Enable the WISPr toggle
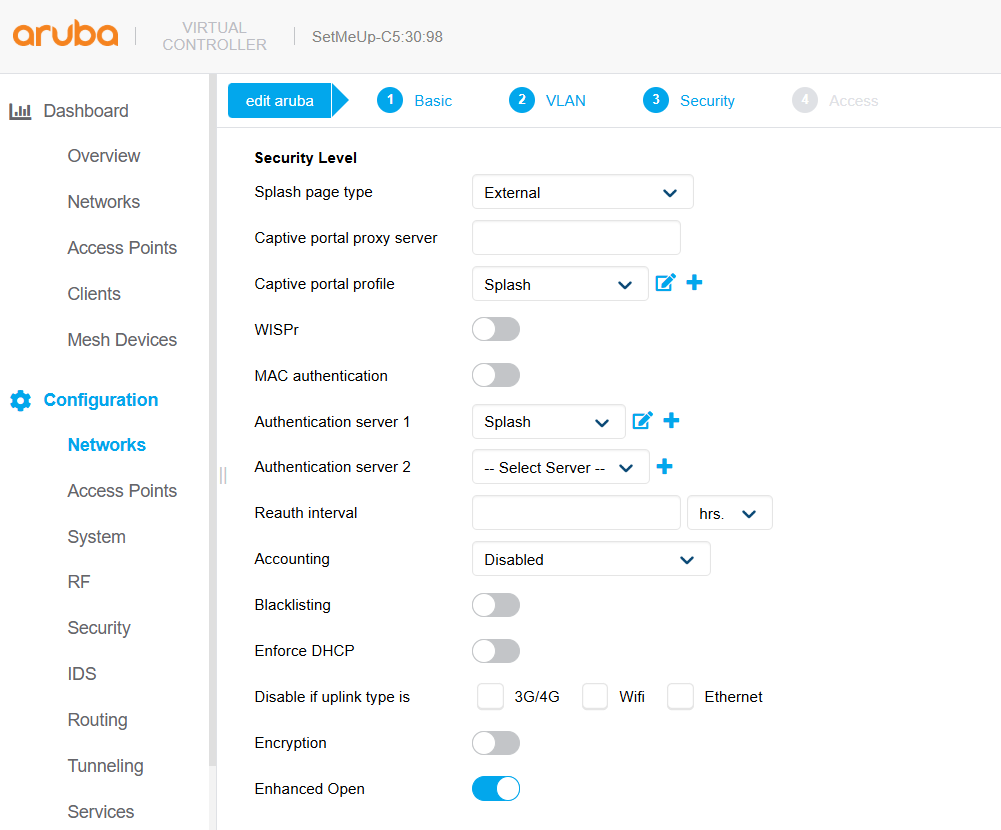The width and height of the screenshot is (1001, 830). (x=496, y=329)
